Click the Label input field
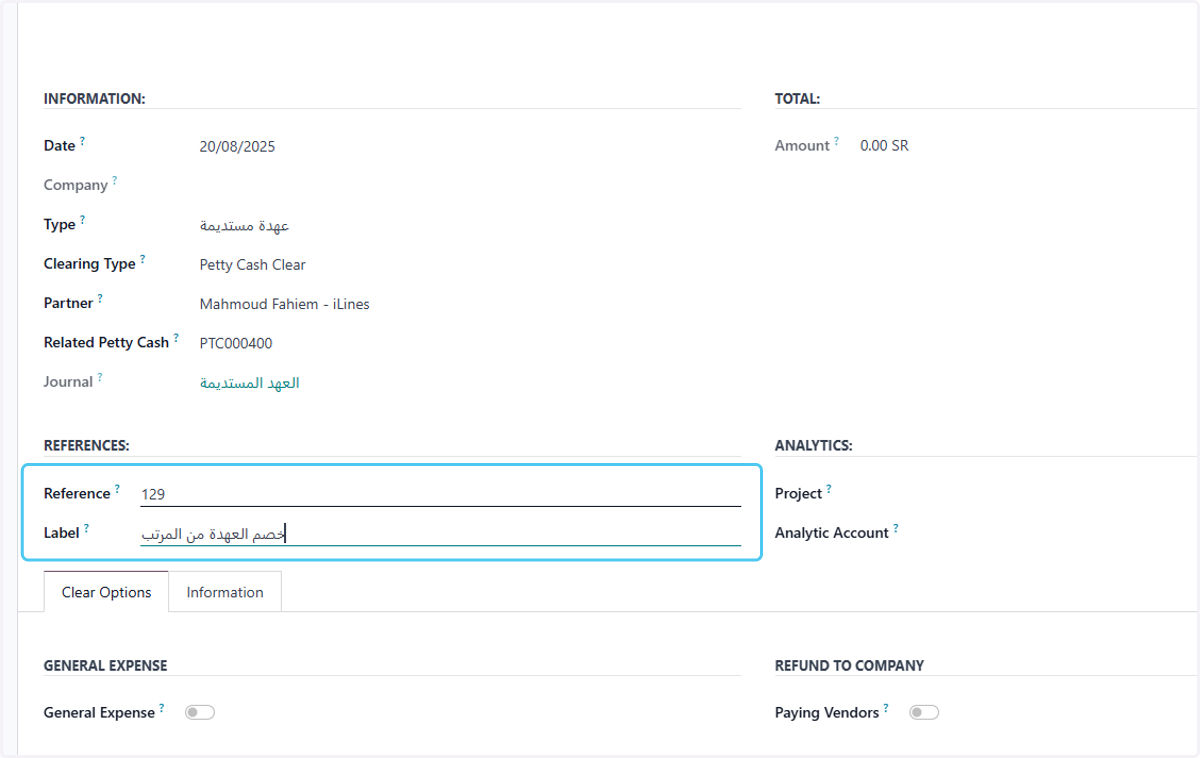 441,534
